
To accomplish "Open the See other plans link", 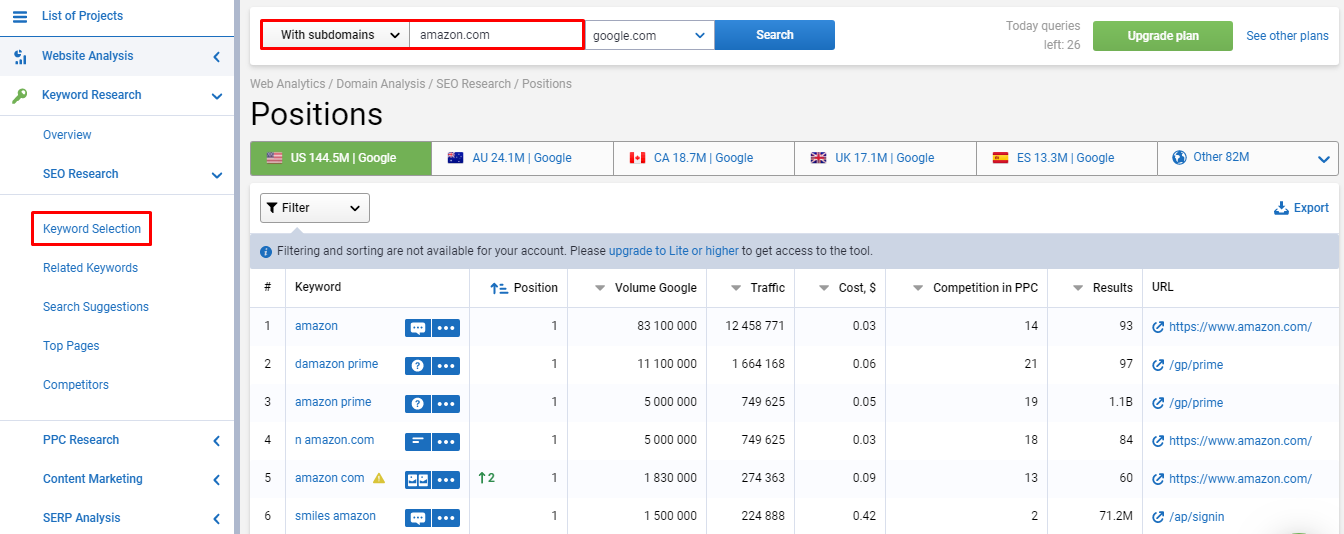I will [x=1288, y=36].
